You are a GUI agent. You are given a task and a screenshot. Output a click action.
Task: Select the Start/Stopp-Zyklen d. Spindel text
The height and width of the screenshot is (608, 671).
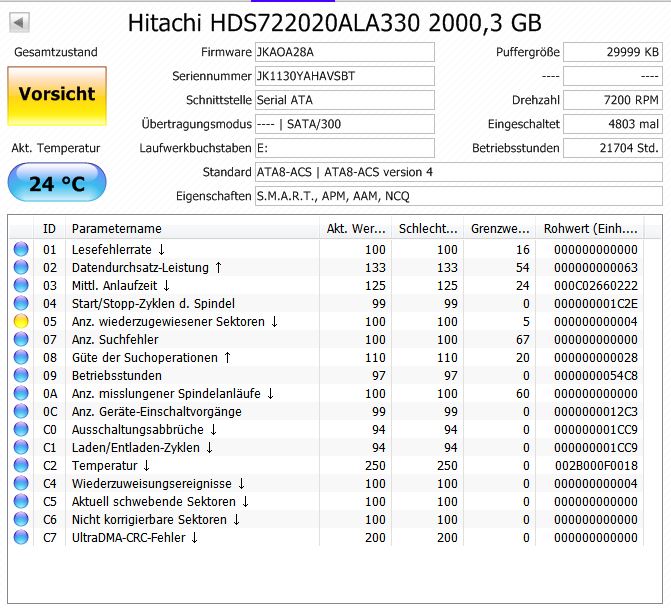(x=153, y=303)
